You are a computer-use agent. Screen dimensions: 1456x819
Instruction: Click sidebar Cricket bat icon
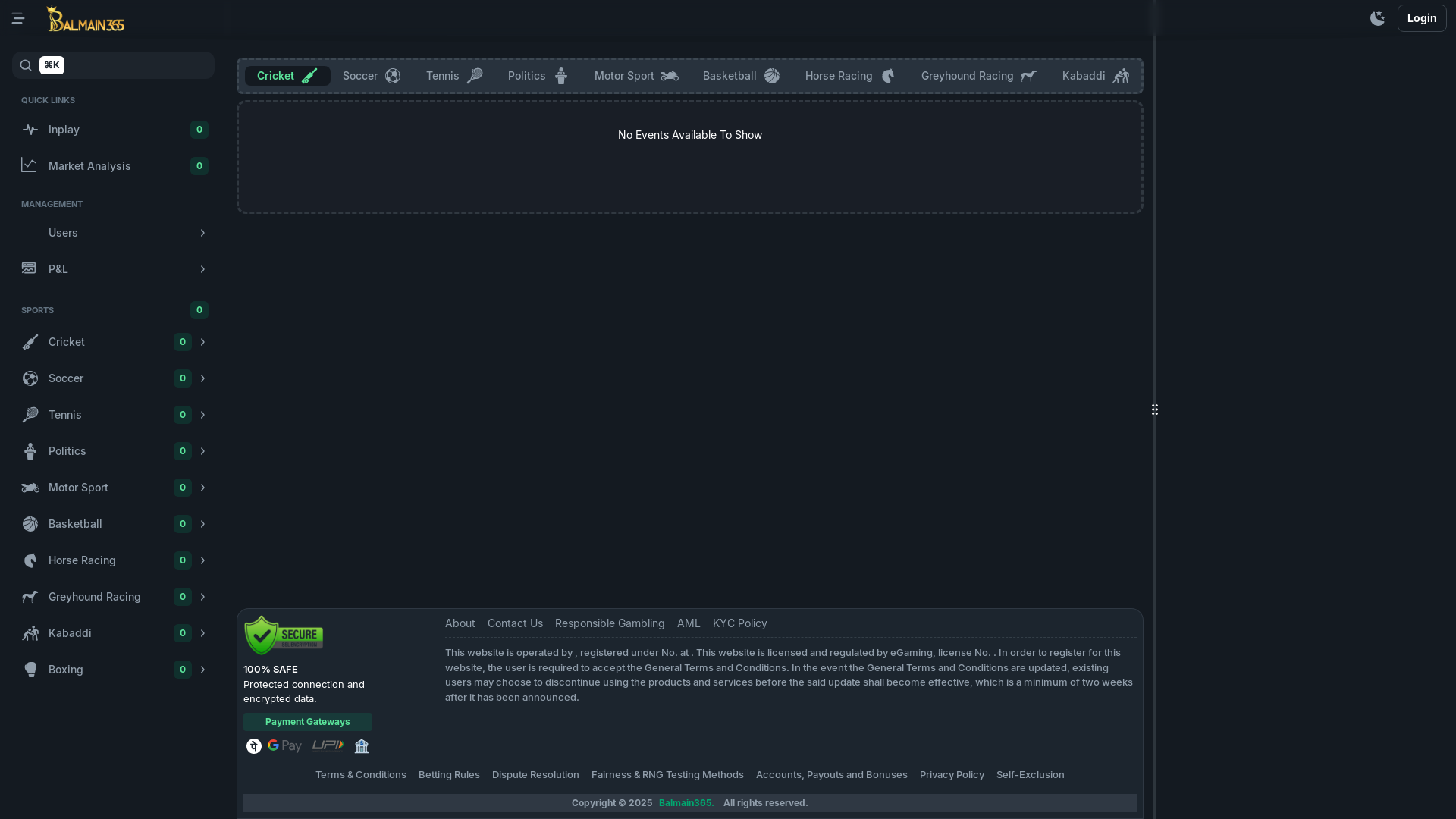point(30,342)
